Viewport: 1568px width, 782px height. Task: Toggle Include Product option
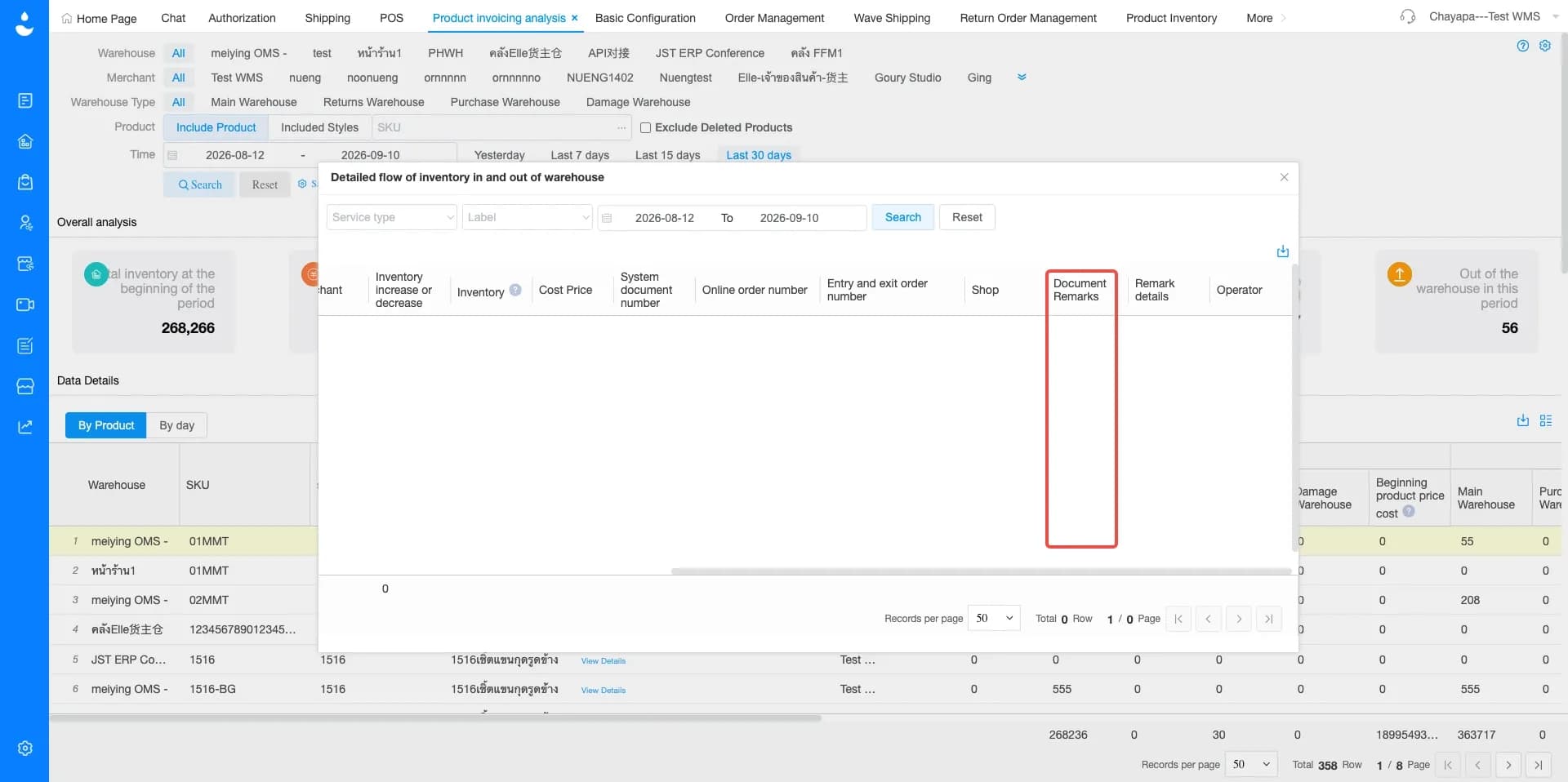pyautogui.click(x=216, y=127)
